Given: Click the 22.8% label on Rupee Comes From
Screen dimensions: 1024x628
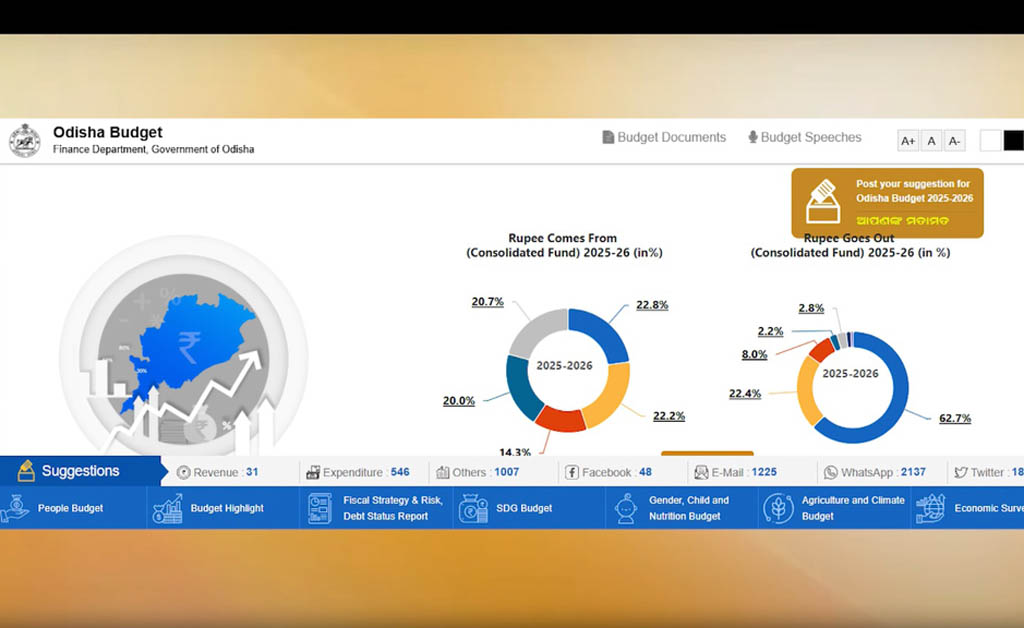Looking at the screenshot, I should point(652,305).
